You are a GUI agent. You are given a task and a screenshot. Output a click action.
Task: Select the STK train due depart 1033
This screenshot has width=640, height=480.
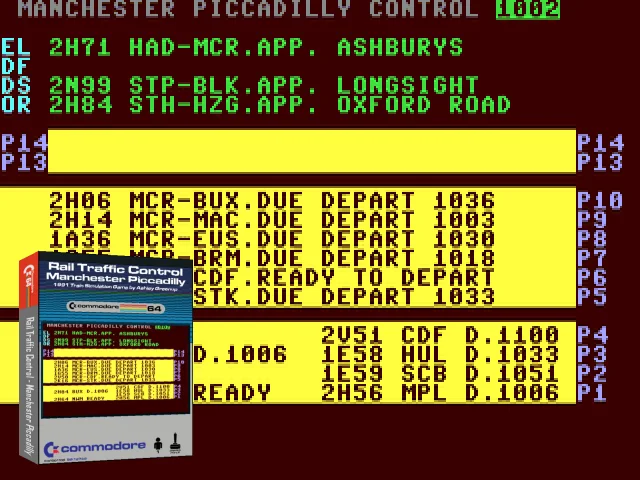(x=344, y=296)
